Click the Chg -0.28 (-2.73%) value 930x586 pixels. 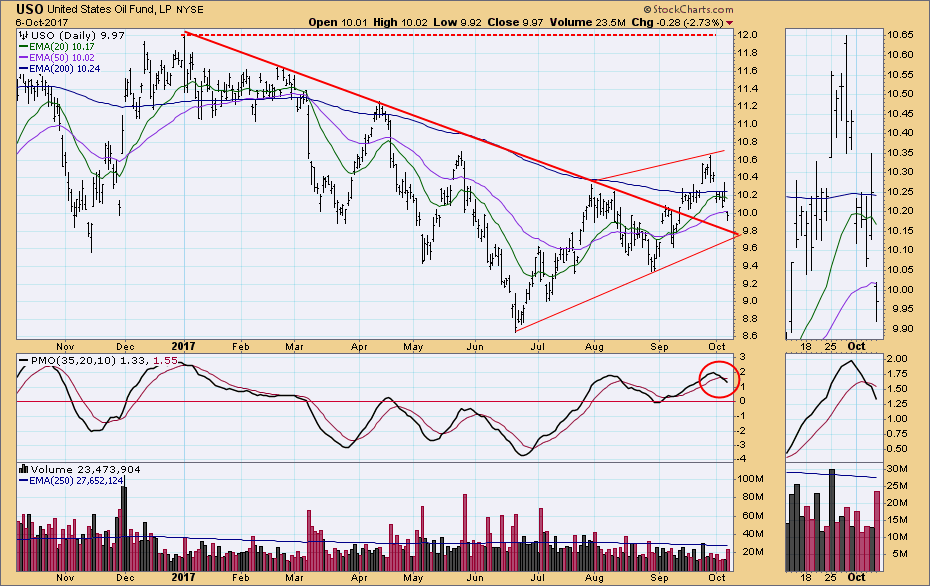pos(677,22)
